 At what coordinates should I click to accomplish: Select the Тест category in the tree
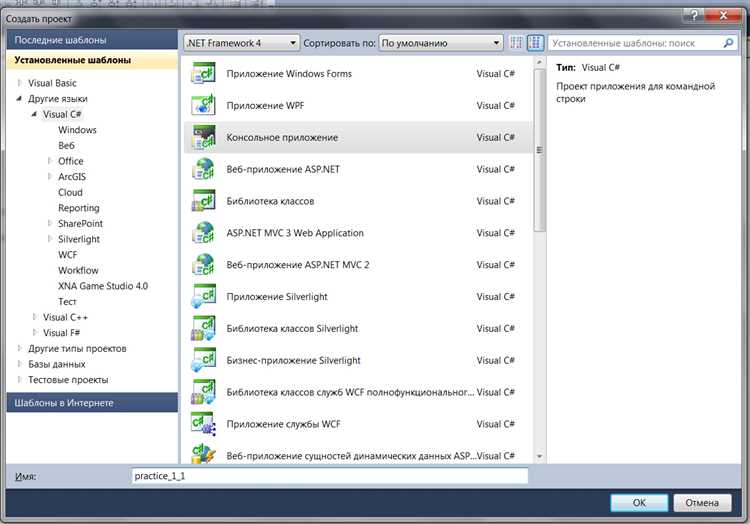click(x=67, y=302)
